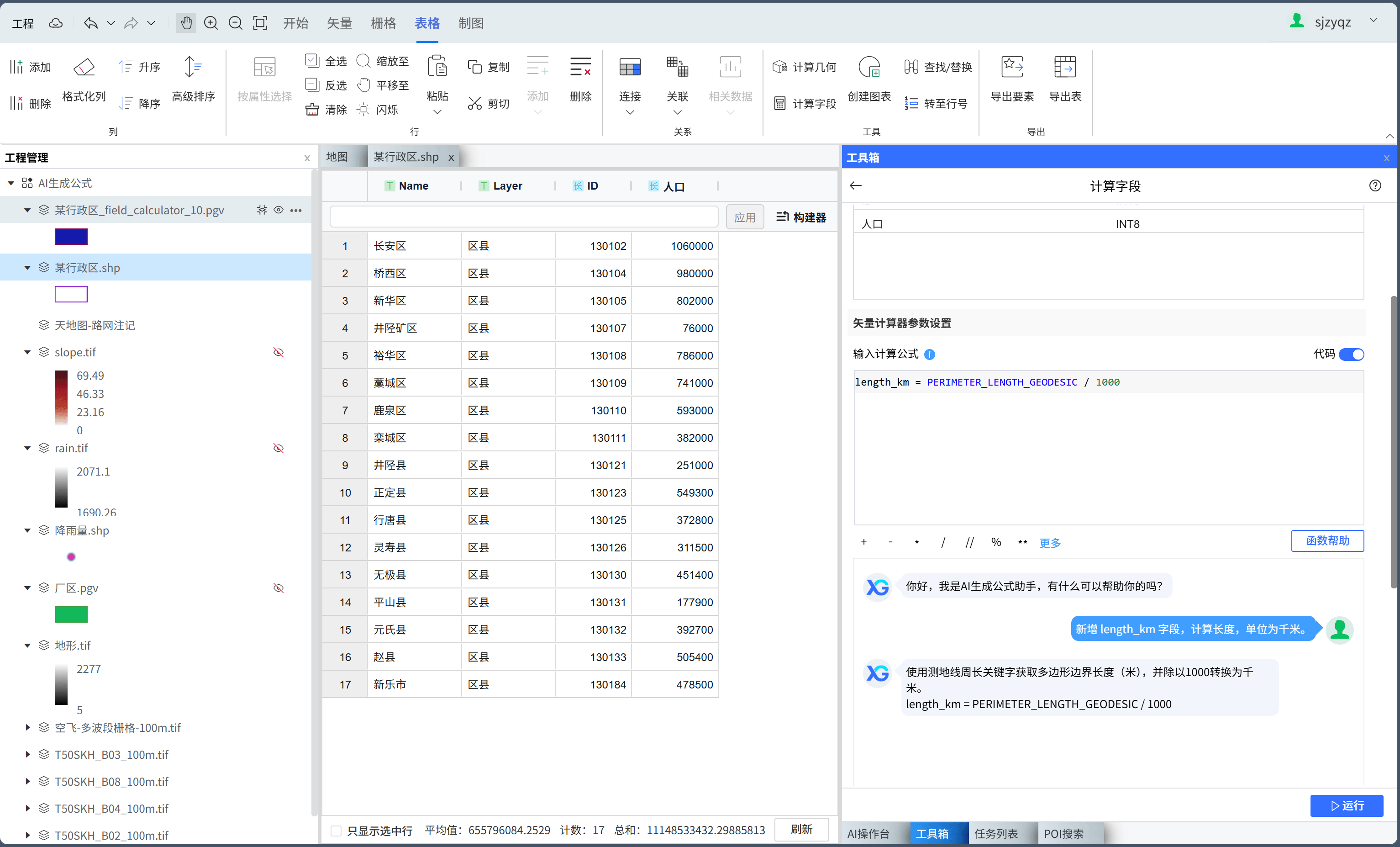Screen dimensions: 1400x847
Task: Click 剪切 cut rows icon
Action: pos(474,103)
